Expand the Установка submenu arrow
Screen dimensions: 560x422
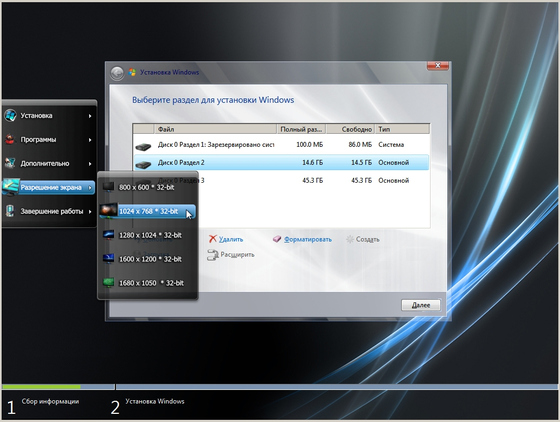(x=90, y=116)
